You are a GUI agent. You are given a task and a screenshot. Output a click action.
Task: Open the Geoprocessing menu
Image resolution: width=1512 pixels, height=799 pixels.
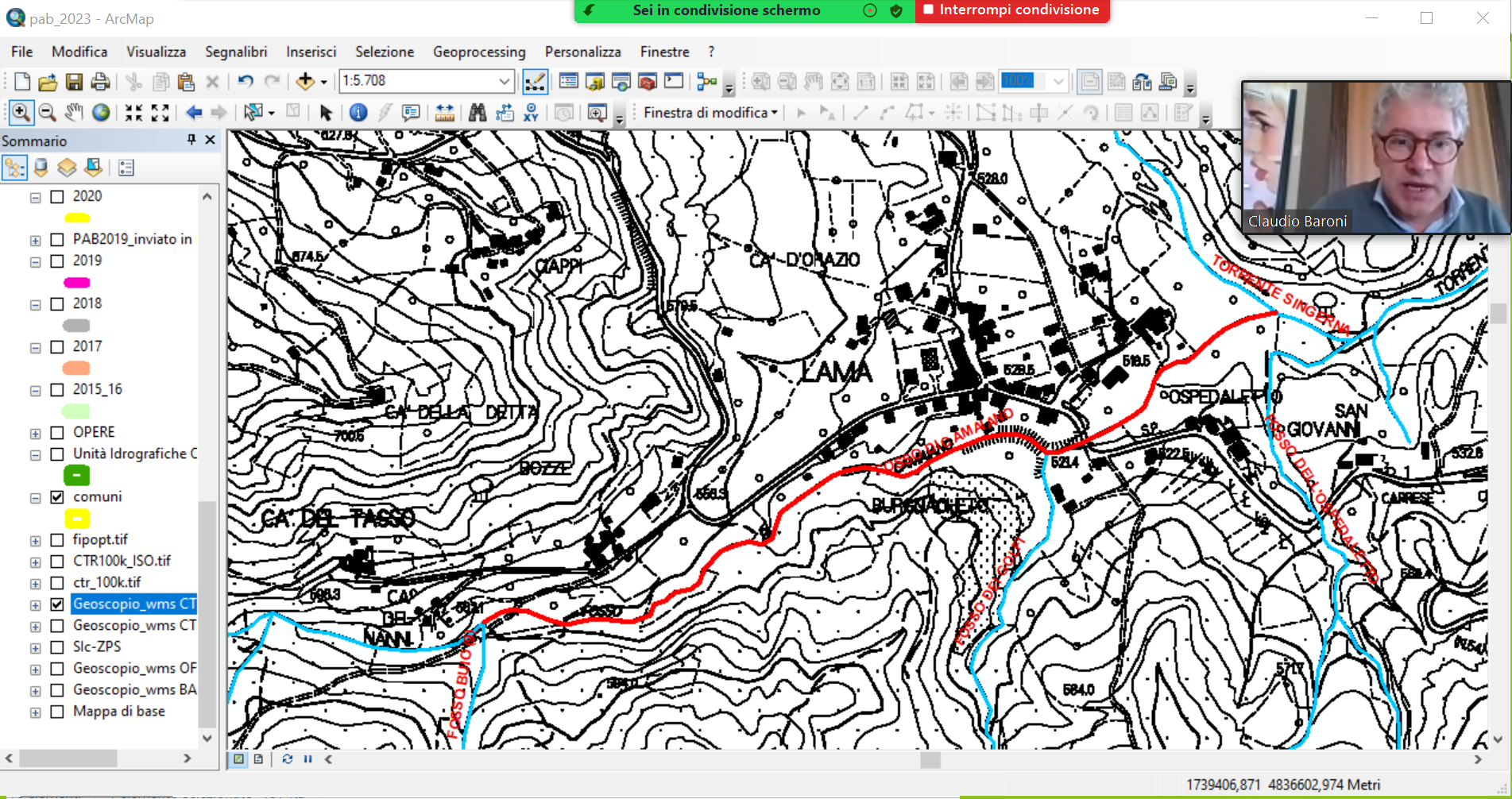pyautogui.click(x=478, y=52)
